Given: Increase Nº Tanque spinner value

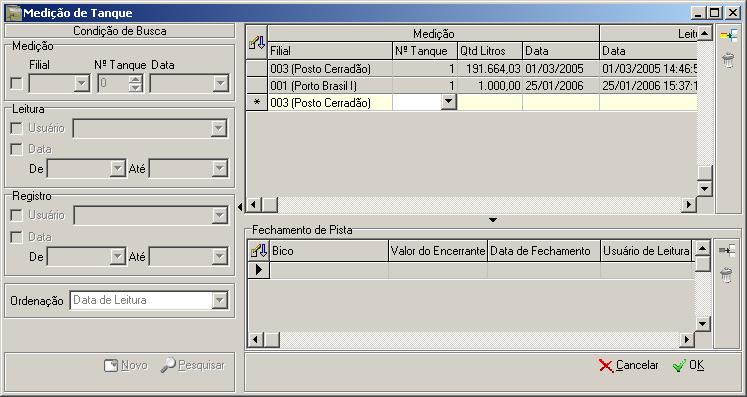Looking at the screenshot, I should tap(136, 80).
